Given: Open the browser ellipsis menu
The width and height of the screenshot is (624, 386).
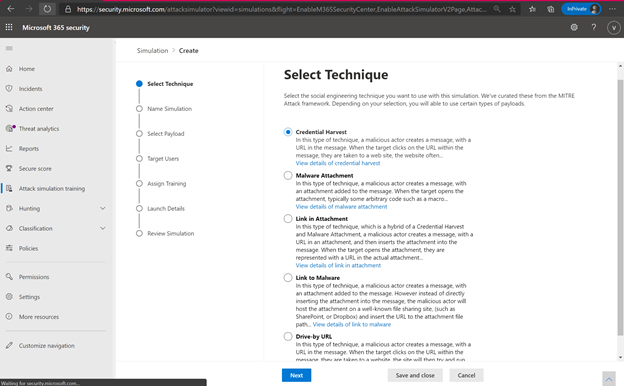Looking at the screenshot, I should click(612, 9).
